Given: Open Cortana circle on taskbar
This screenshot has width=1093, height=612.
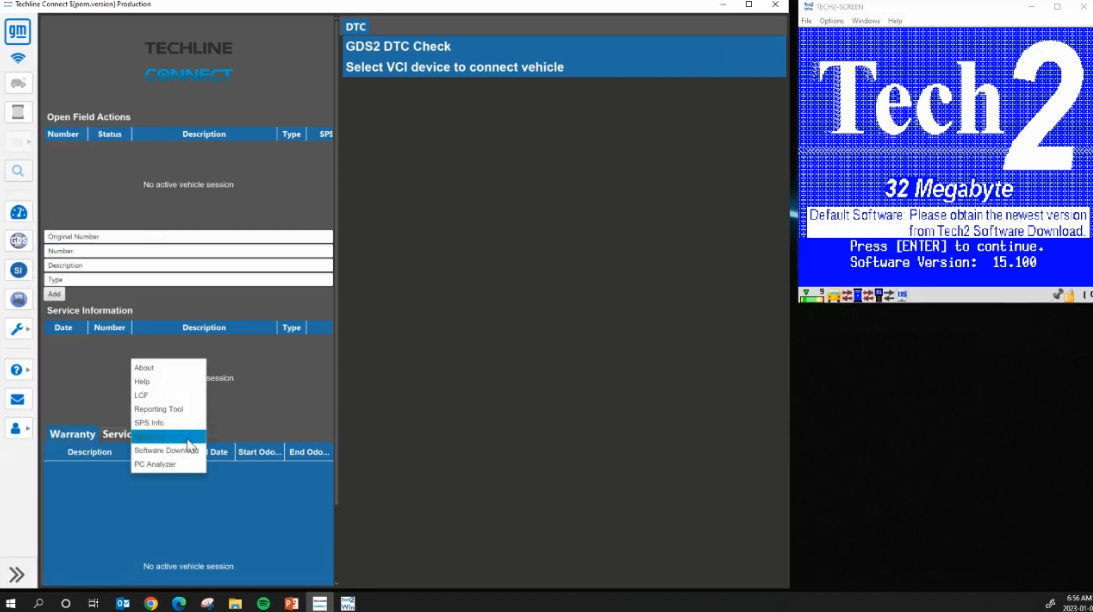Looking at the screenshot, I should pos(66,604).
